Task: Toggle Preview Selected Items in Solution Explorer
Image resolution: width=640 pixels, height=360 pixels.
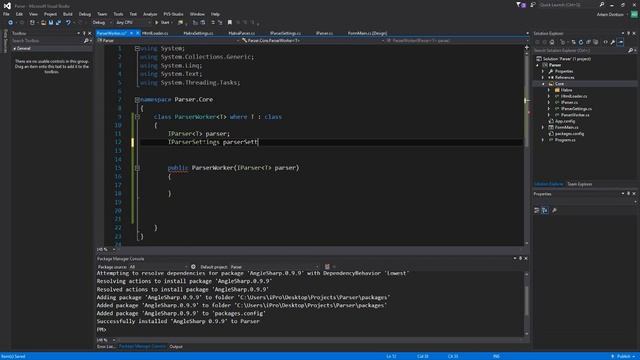Action: pos(620,42)
